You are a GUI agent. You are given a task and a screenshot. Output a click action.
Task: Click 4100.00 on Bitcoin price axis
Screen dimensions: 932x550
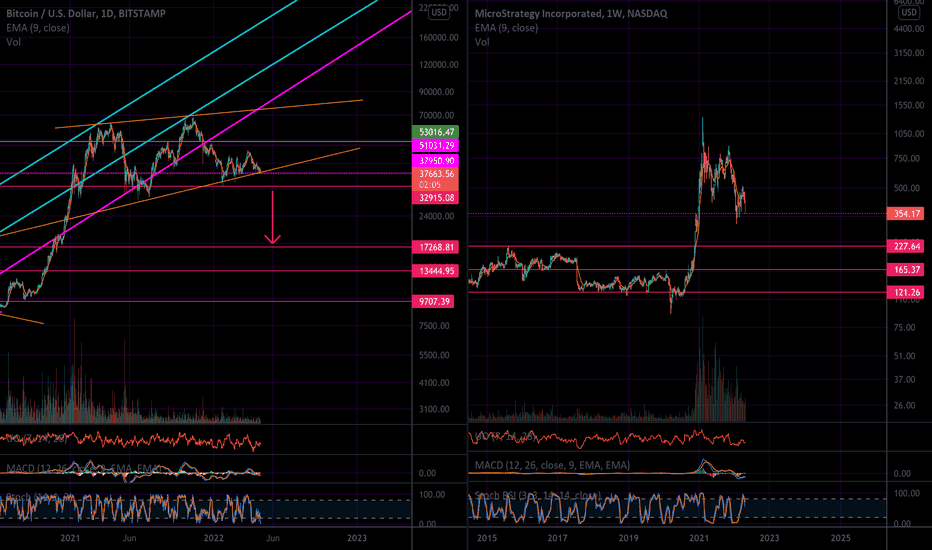pos(434,383)
